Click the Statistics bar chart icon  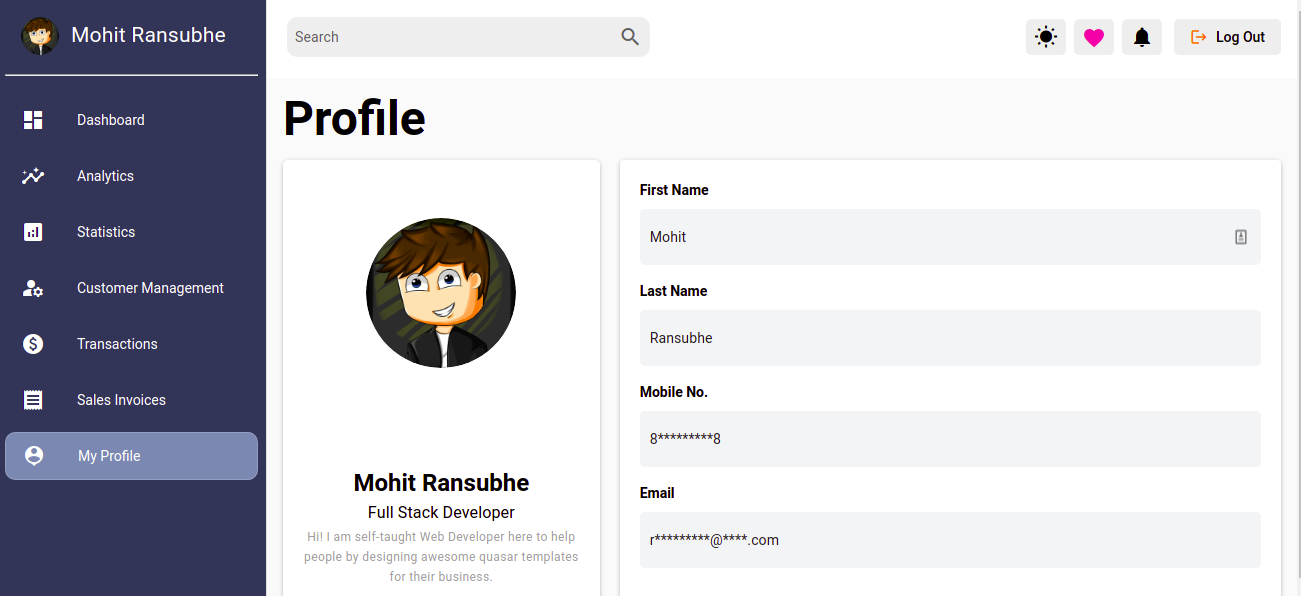(33, 232)
